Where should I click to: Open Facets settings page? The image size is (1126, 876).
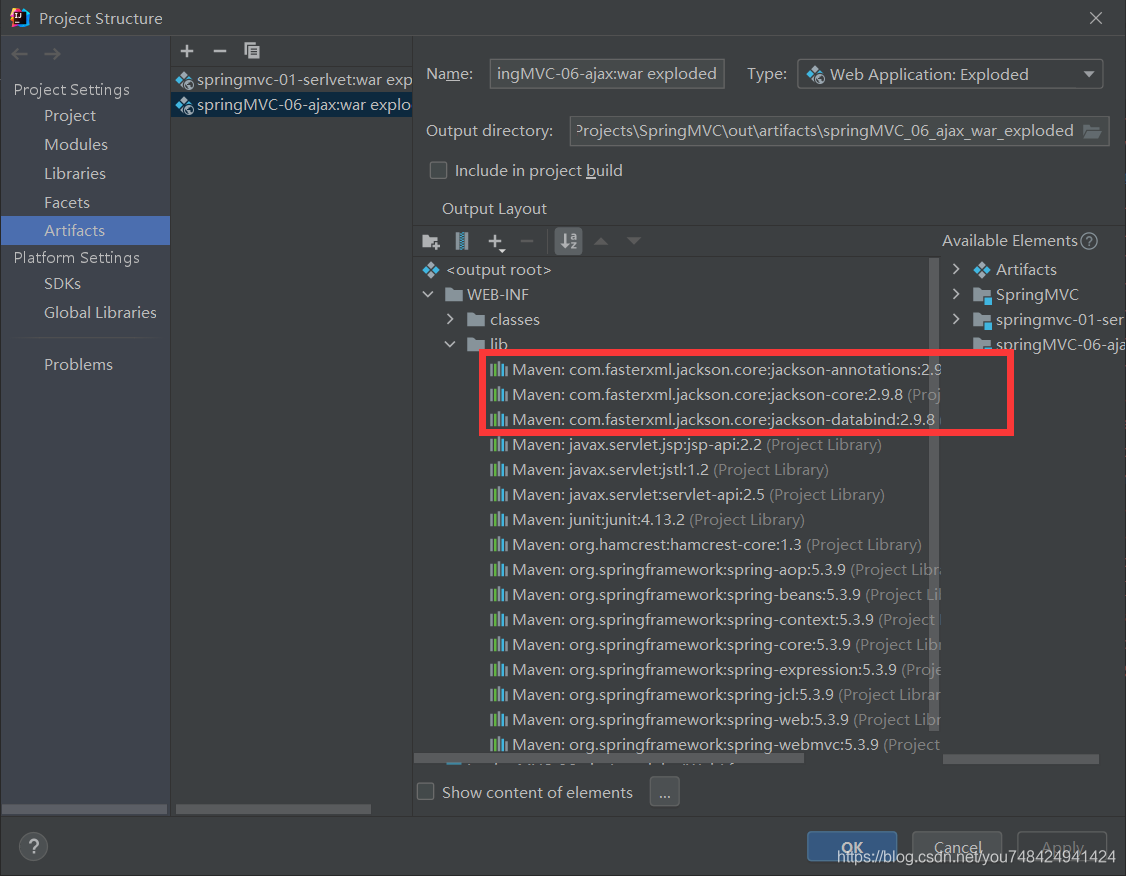point(67,202)
